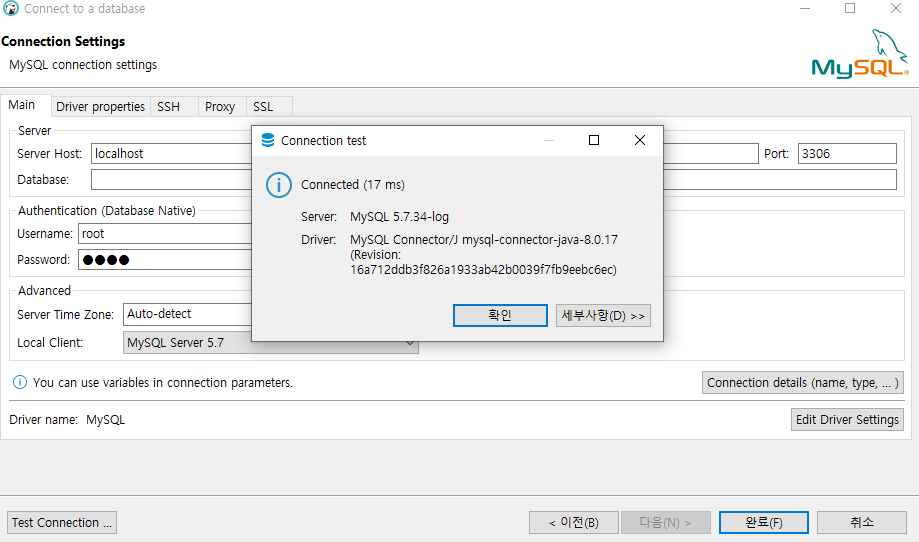
Task: Go back with < 이전(B) button
Action: [574, 523]
